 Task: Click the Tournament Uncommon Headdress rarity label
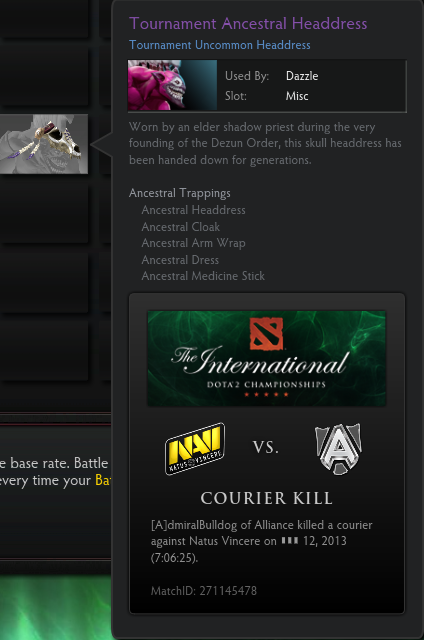220,45
